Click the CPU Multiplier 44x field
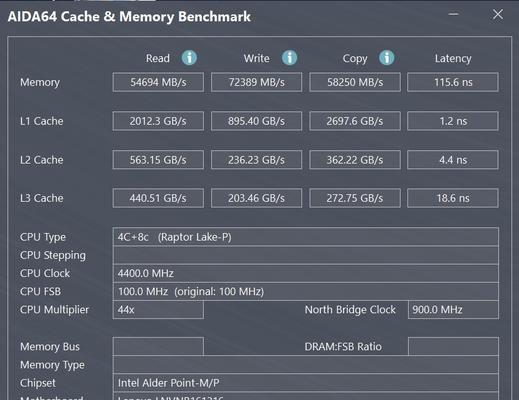 [x=158, y=310]
